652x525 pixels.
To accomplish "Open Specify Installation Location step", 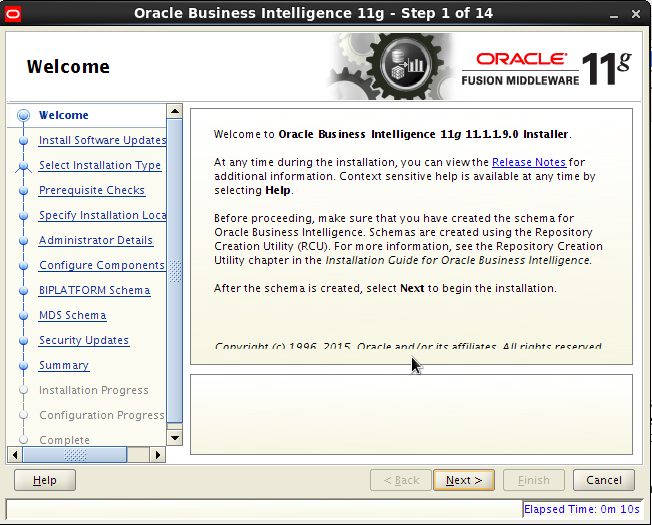I will [x=103, y=215].
